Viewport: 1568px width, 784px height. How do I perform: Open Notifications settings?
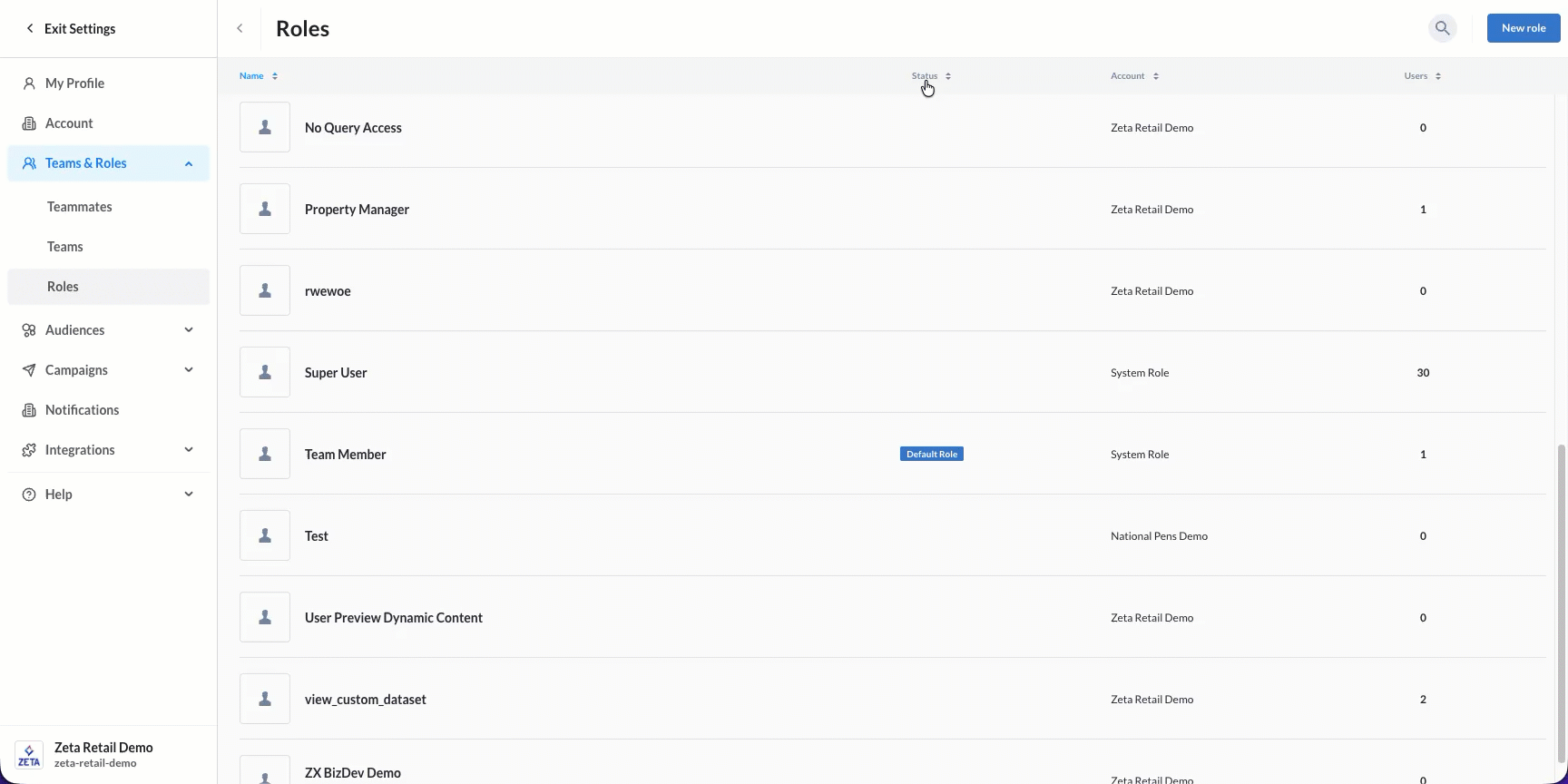[x=108, y=410]
